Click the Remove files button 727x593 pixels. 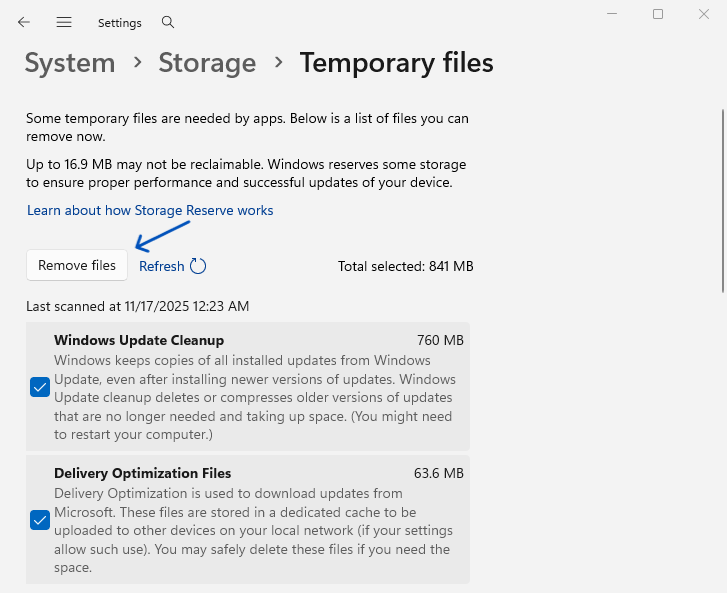click(x=77, y=265)
